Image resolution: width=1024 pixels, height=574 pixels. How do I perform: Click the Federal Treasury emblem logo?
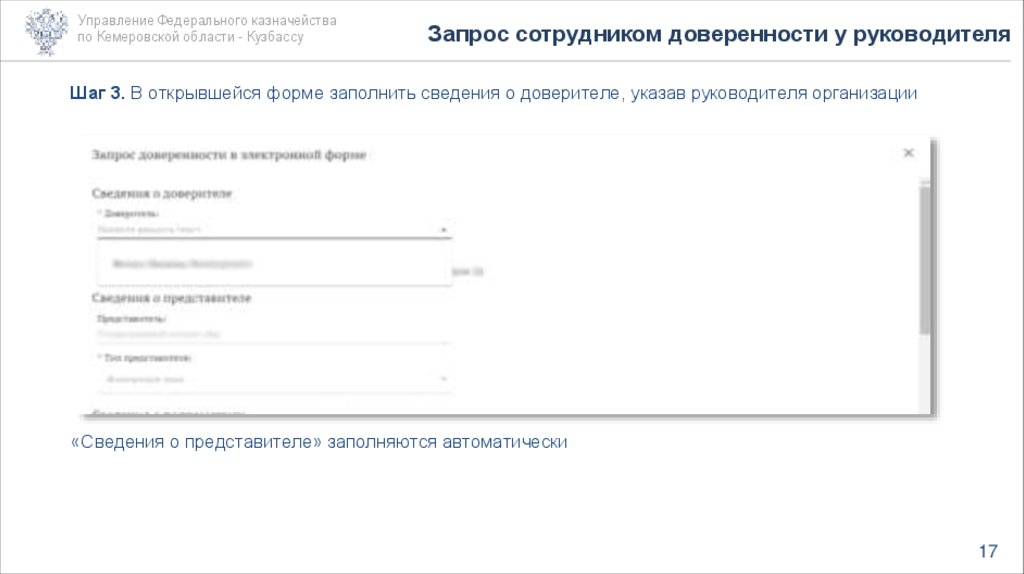tap(47, 30)
